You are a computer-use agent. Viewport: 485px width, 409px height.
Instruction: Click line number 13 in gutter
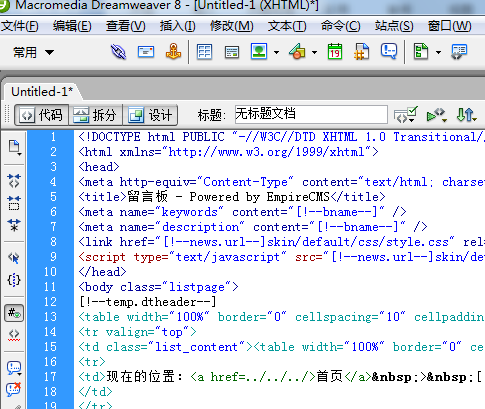[50, 317]
